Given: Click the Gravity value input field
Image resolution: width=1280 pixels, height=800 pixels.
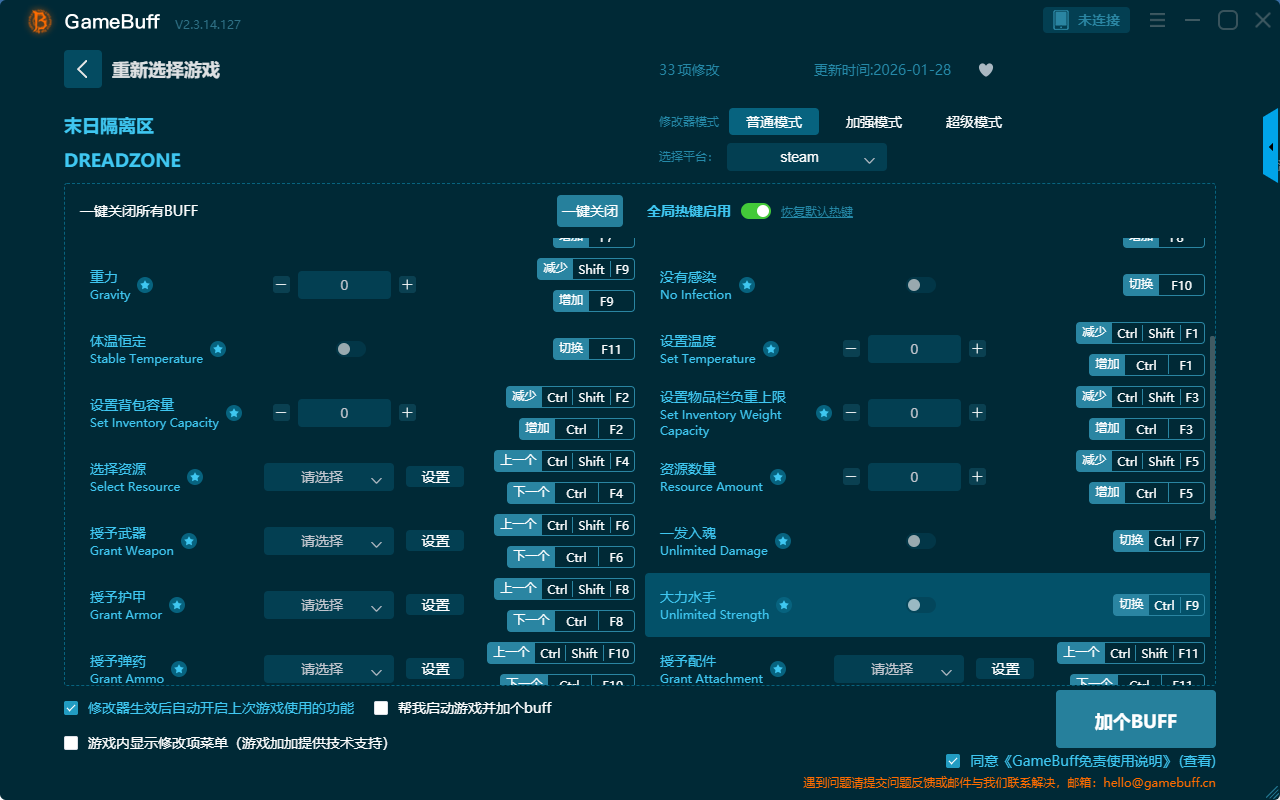Looking at the screenshot, I should pyautogui.click(x=344, y=285).
